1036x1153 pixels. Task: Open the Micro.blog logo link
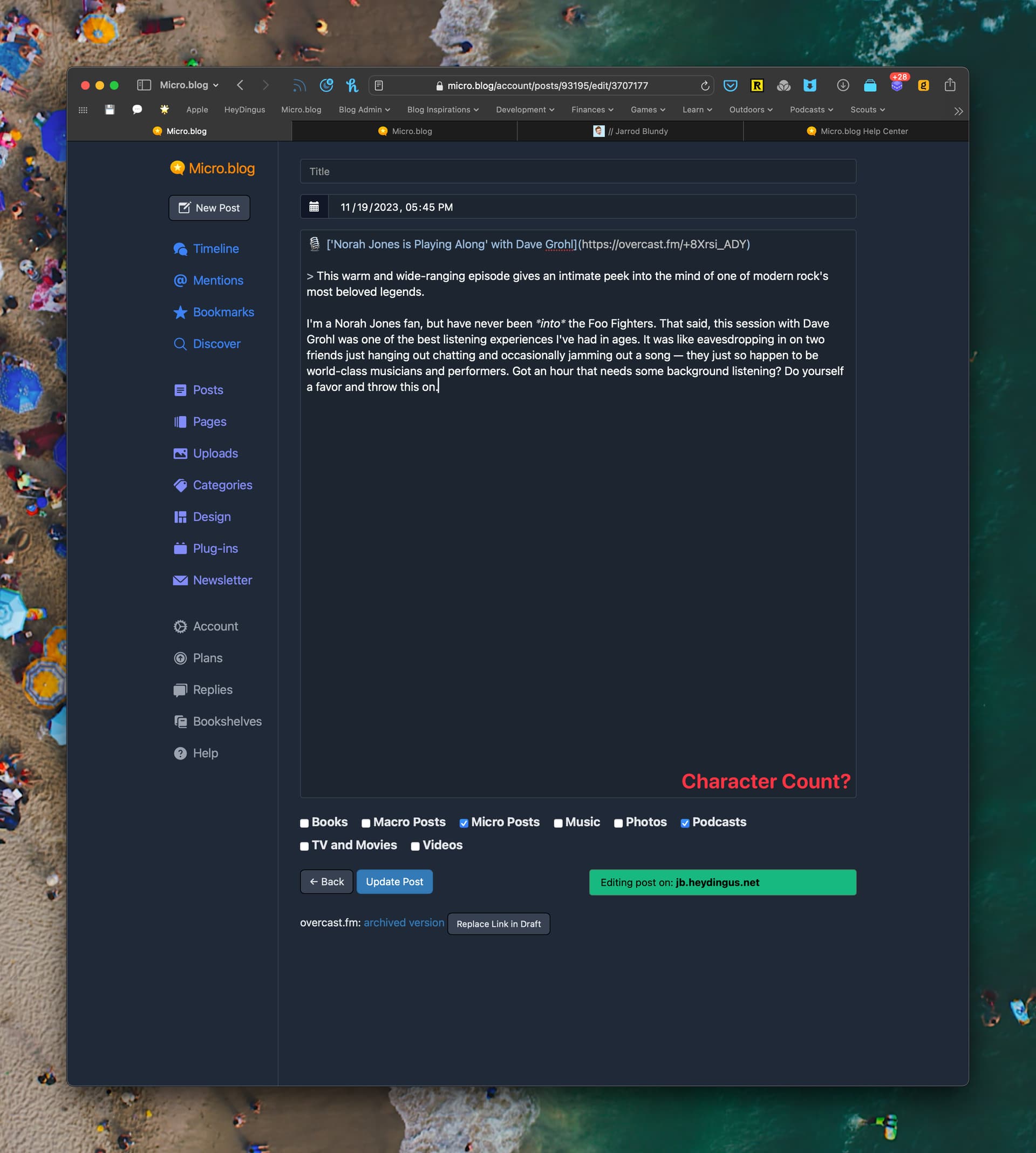pyautogui.click(x=212, y=168)
